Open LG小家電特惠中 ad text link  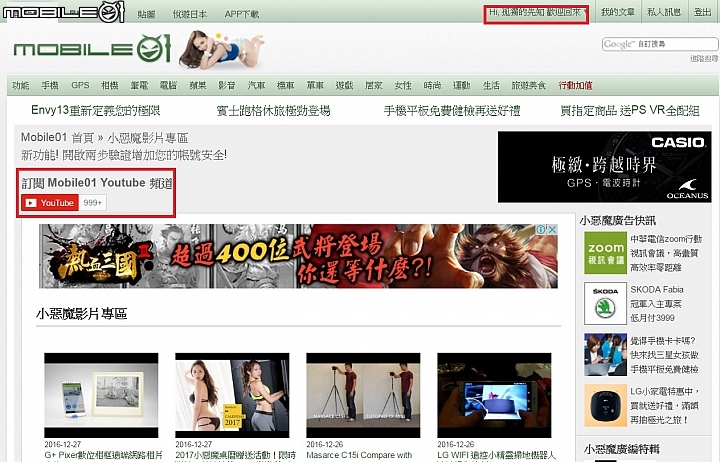(x=665, y=406)
